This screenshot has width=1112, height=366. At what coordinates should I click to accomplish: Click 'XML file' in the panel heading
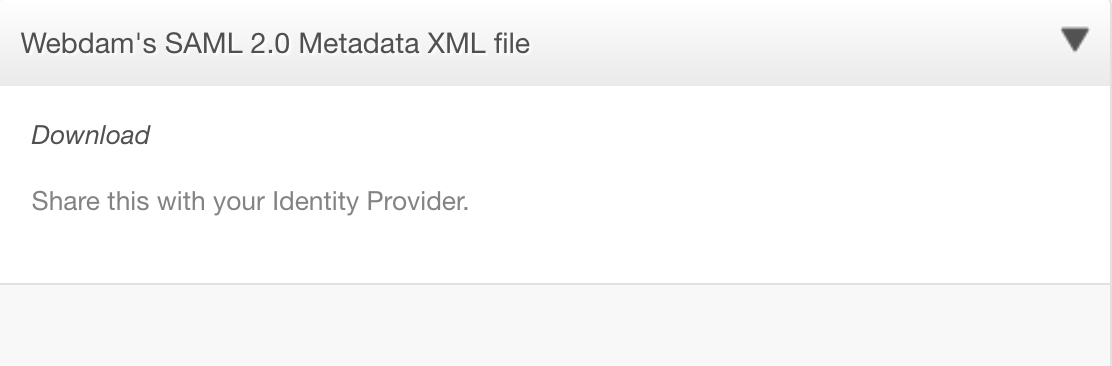point(479,43)
